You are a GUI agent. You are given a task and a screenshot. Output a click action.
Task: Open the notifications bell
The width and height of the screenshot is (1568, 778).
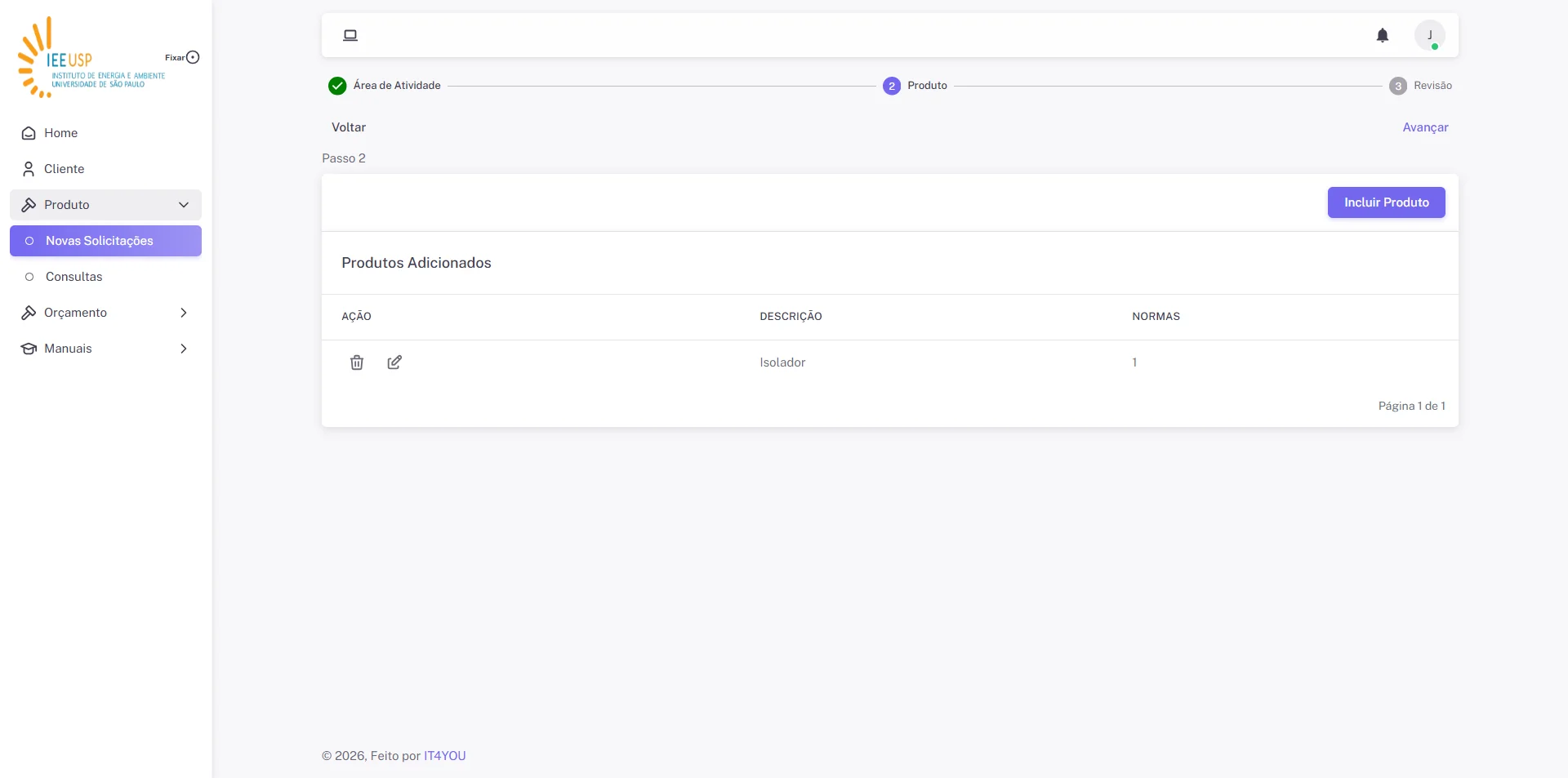click(1382, 35)
